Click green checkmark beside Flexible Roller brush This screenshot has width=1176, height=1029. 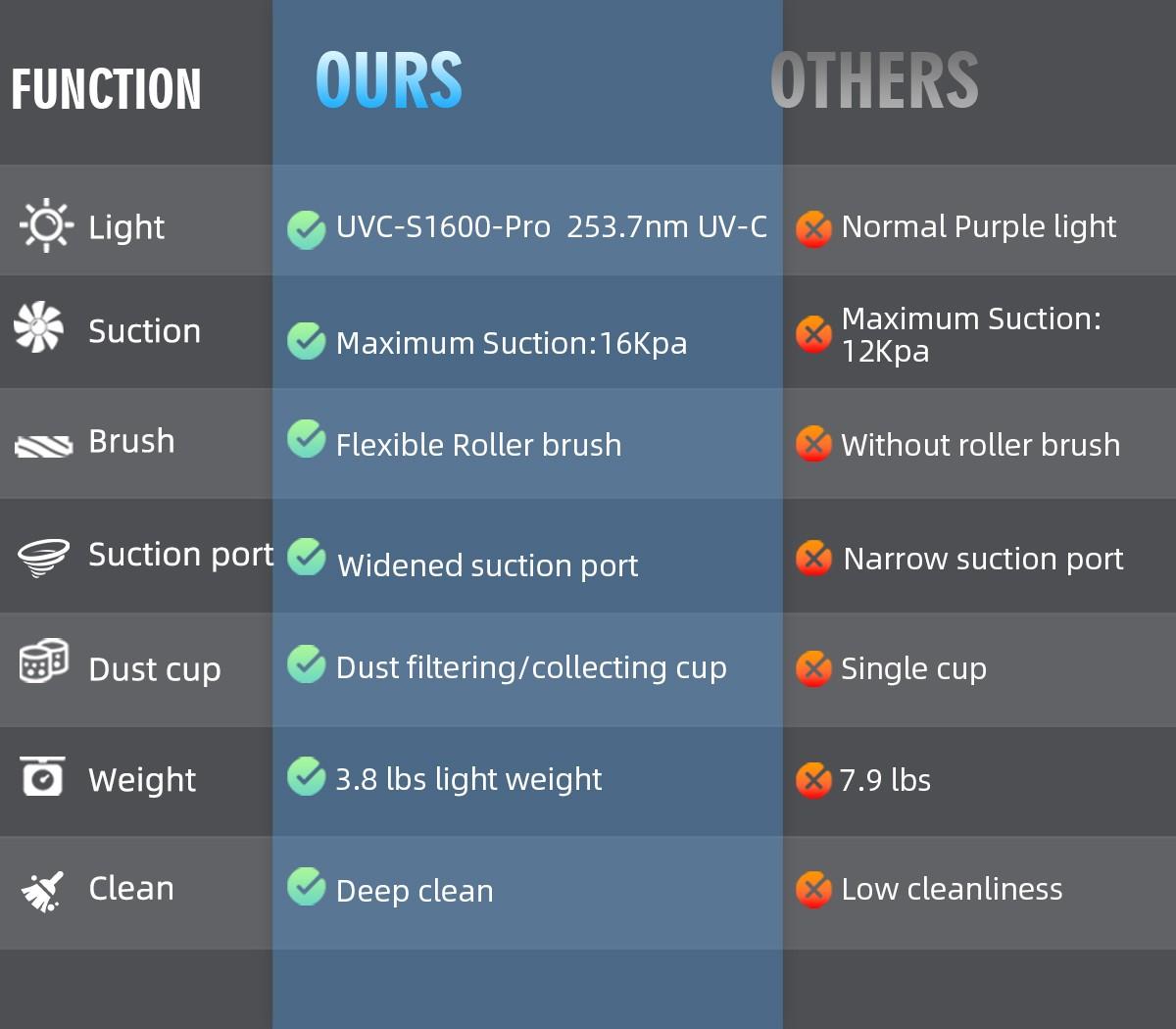pos(307,439)
